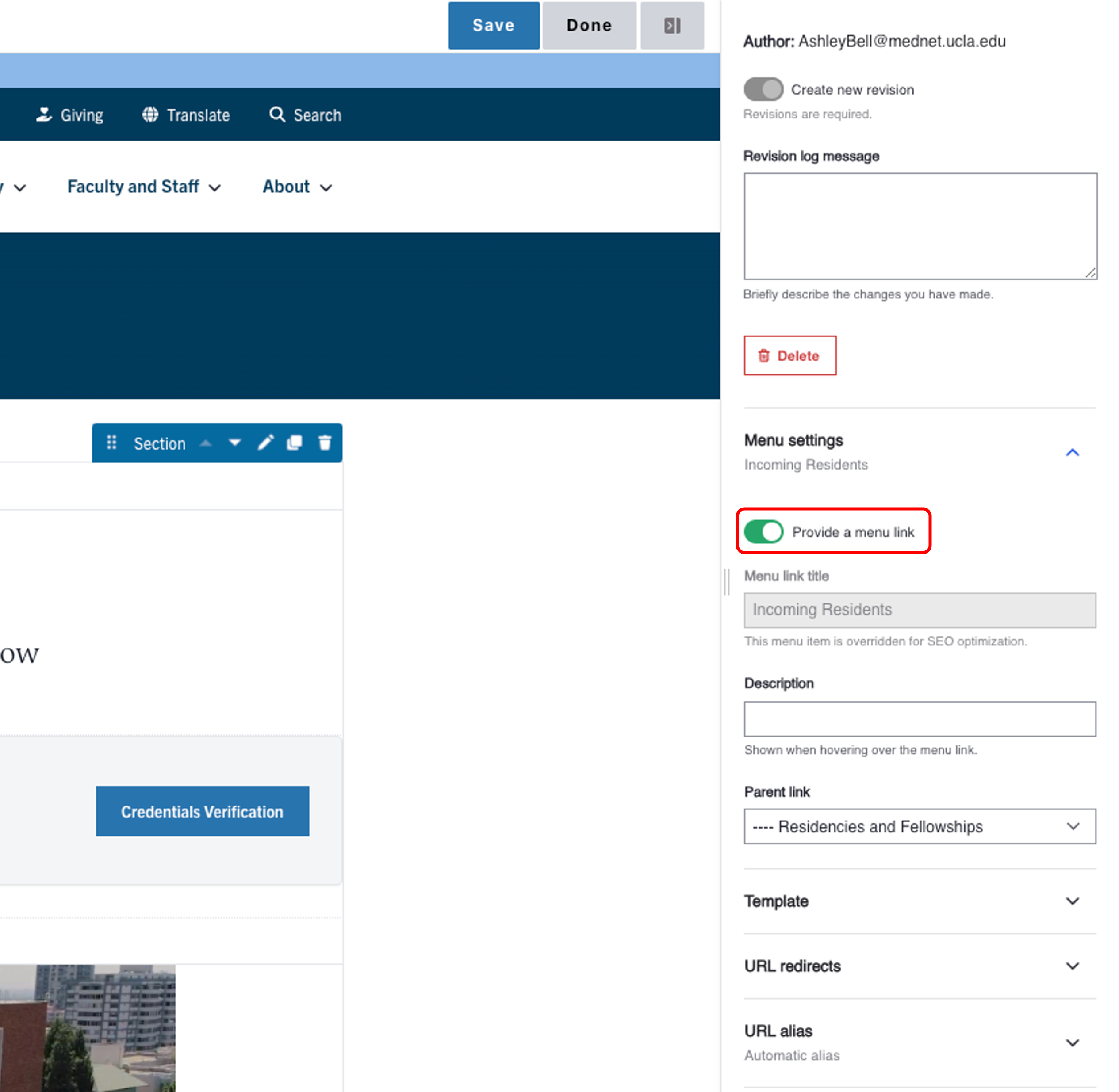Click in the Revision log message box
The height and width of the screenshot is (1092, 1119).
click(920, 226)
